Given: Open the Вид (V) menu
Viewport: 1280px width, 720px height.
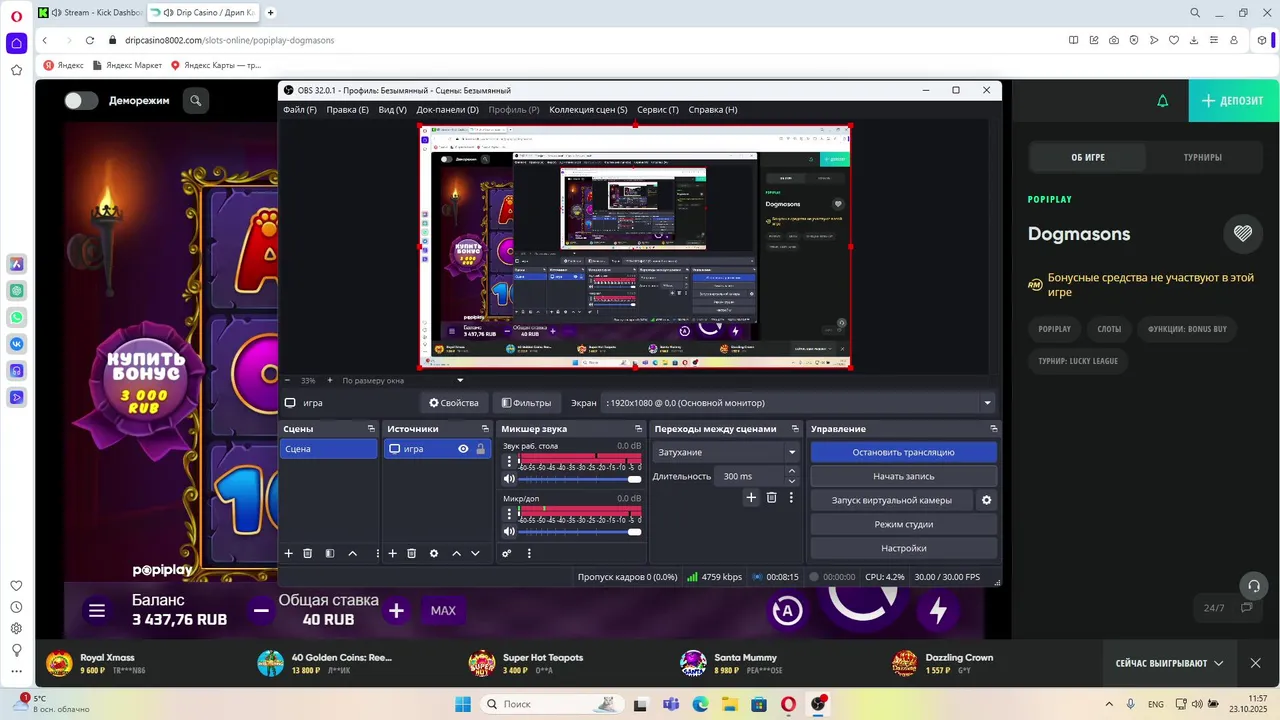Looking at the screenshot, I should (392, 110).
